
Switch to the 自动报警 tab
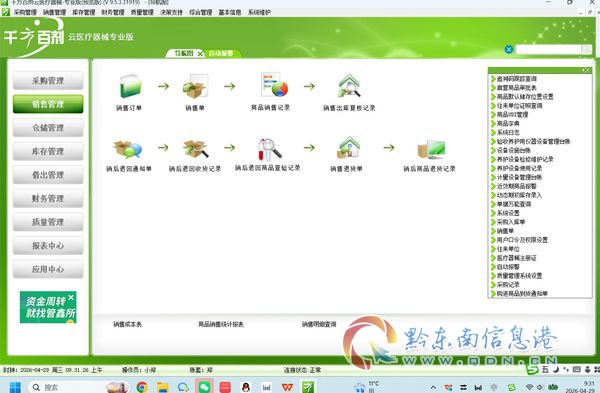click(x=221, y=53)
